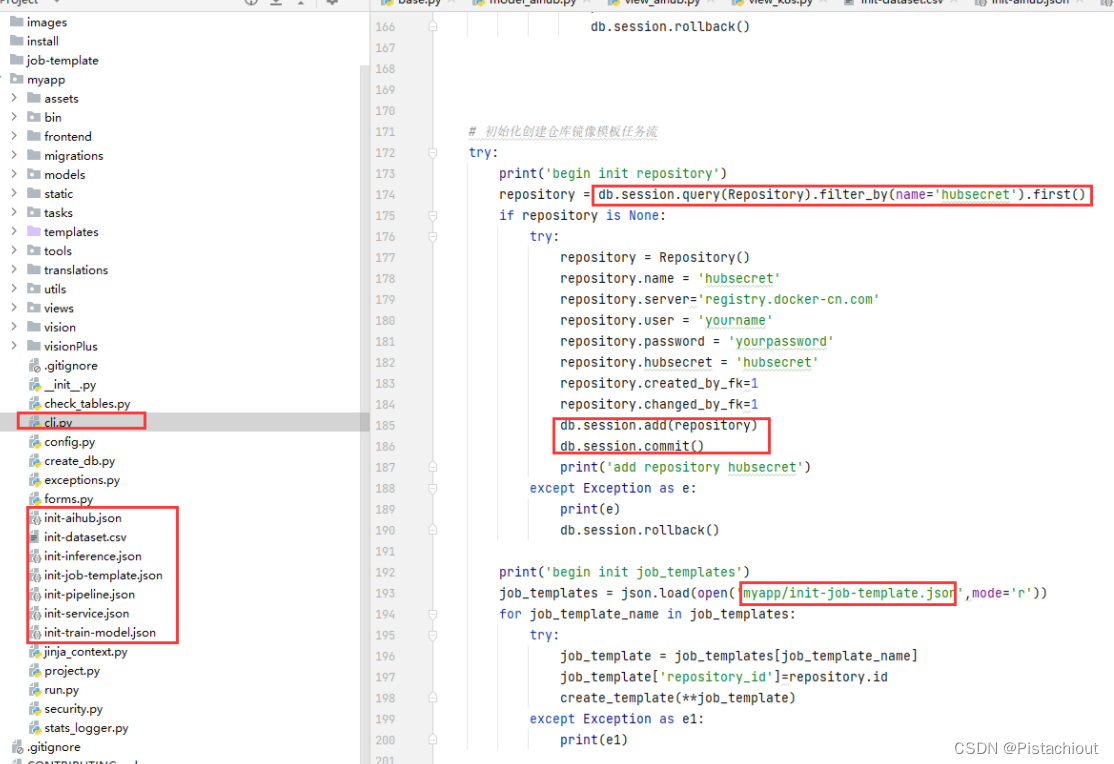
Task: Expand the static folder
Action: [x=14, y=193]
